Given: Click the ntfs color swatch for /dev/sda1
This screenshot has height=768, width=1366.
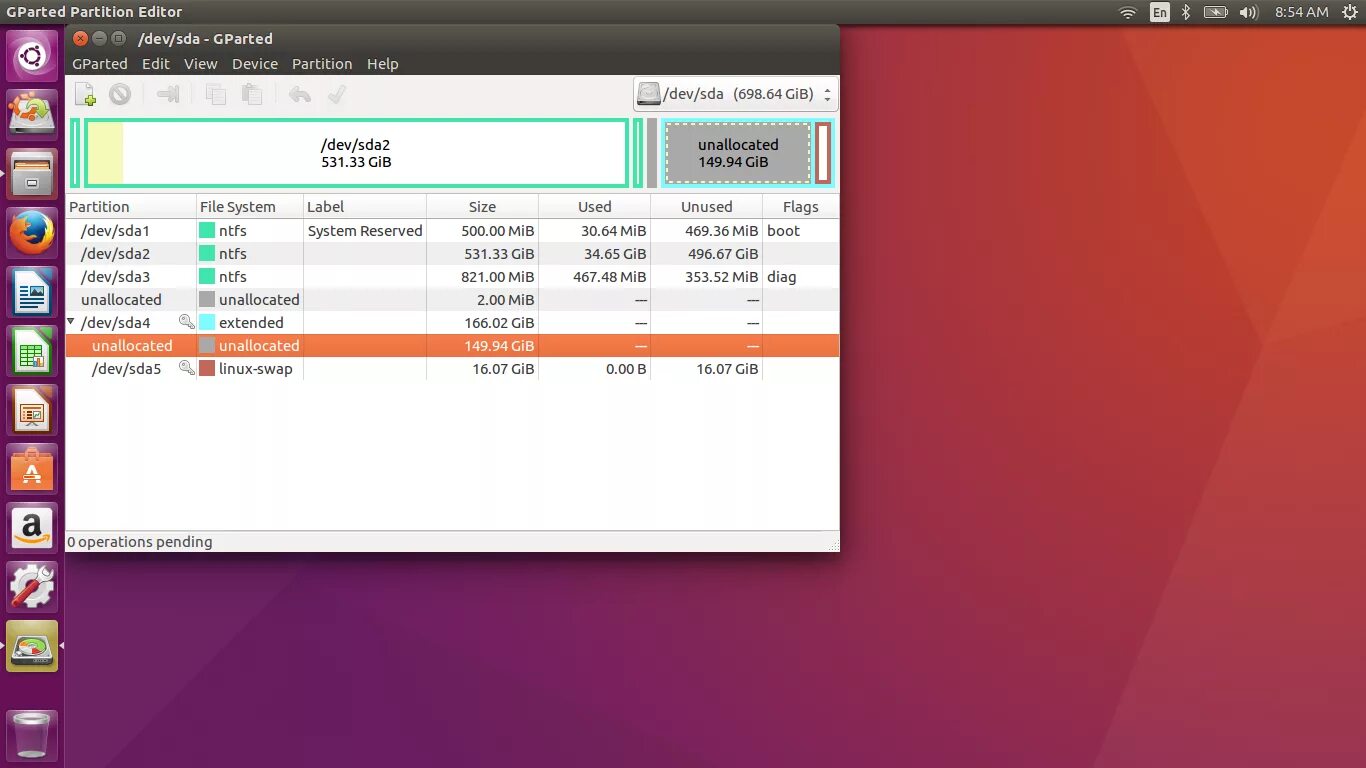Looking at the screenshot, I should 207,231.
